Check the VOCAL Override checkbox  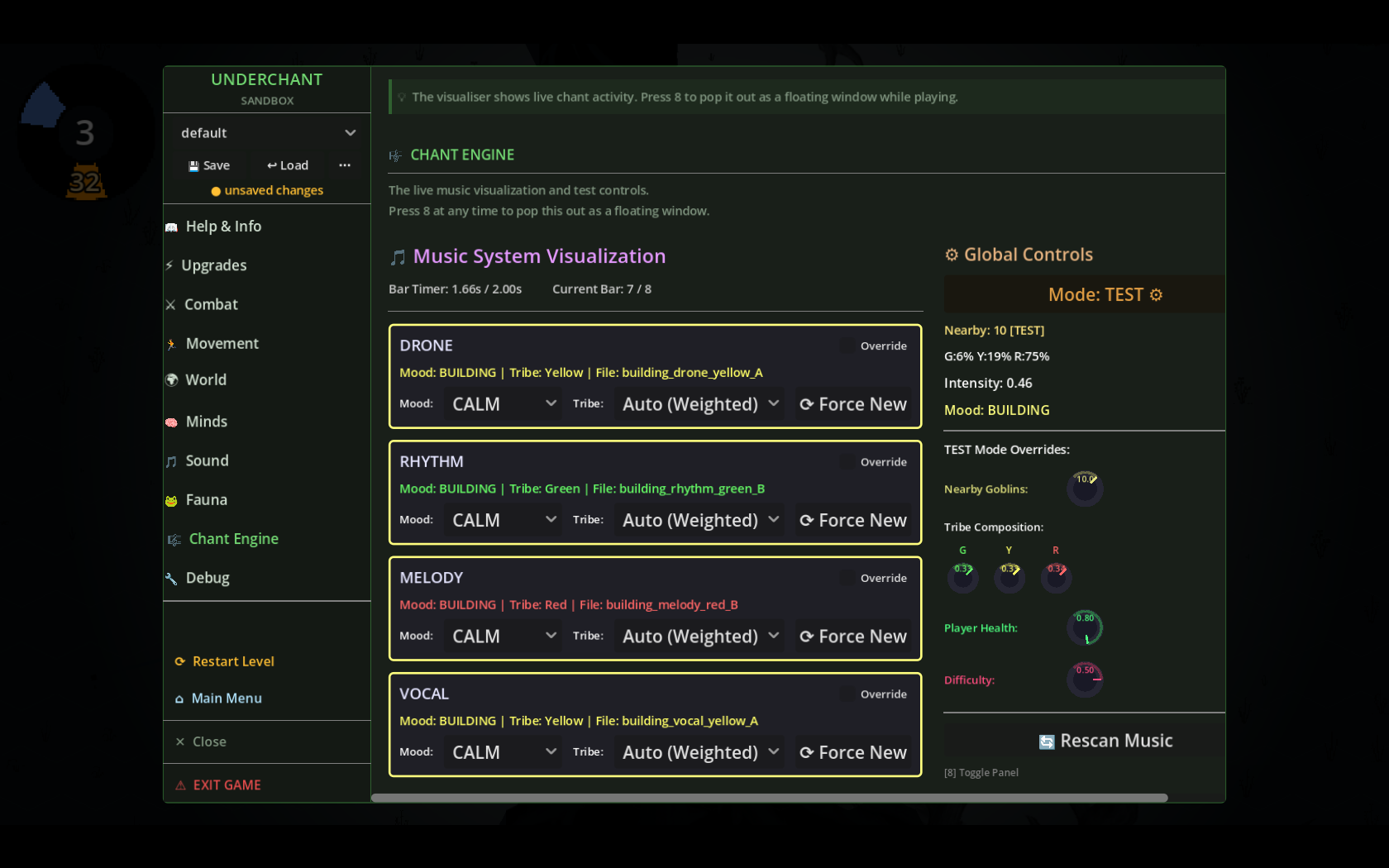847,694
